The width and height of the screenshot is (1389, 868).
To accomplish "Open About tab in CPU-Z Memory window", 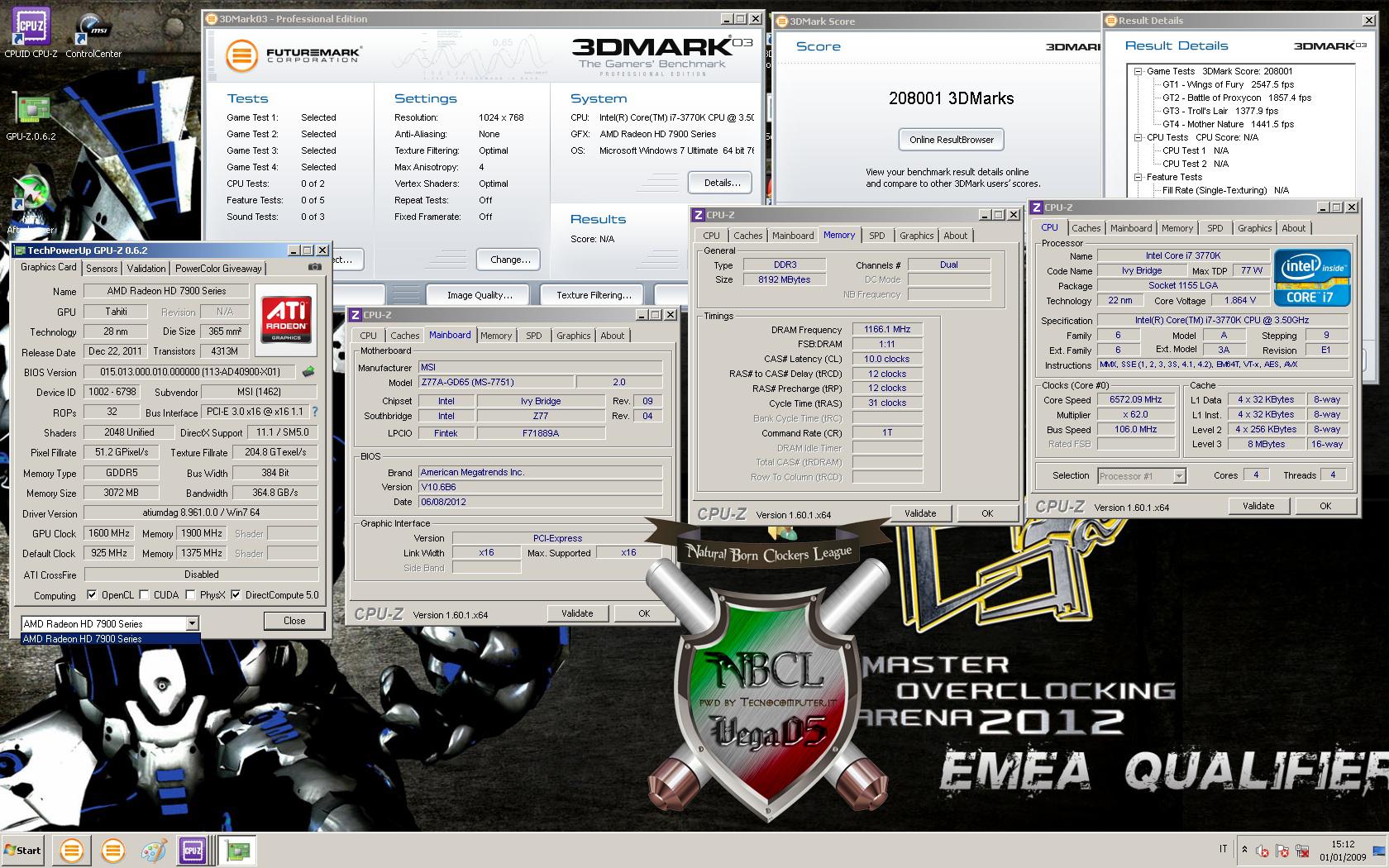I will [956, 236].
